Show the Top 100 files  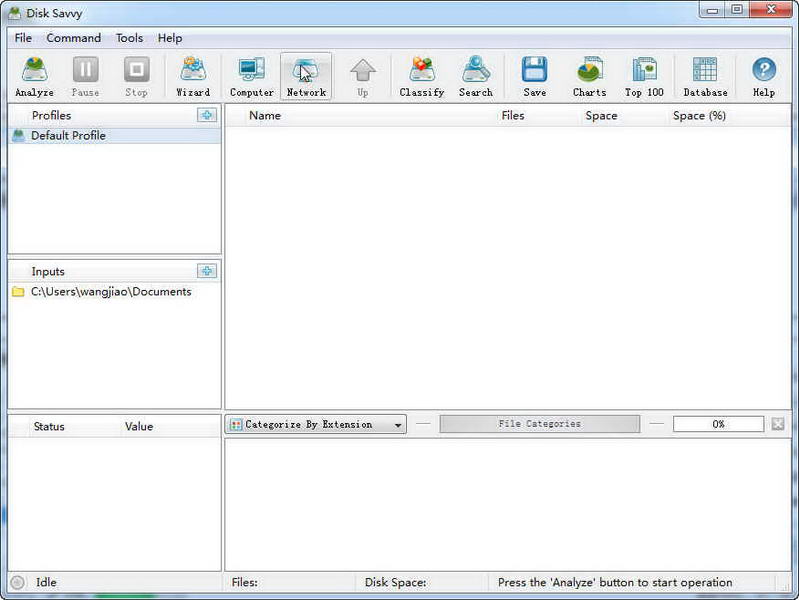tap(644, 76)
